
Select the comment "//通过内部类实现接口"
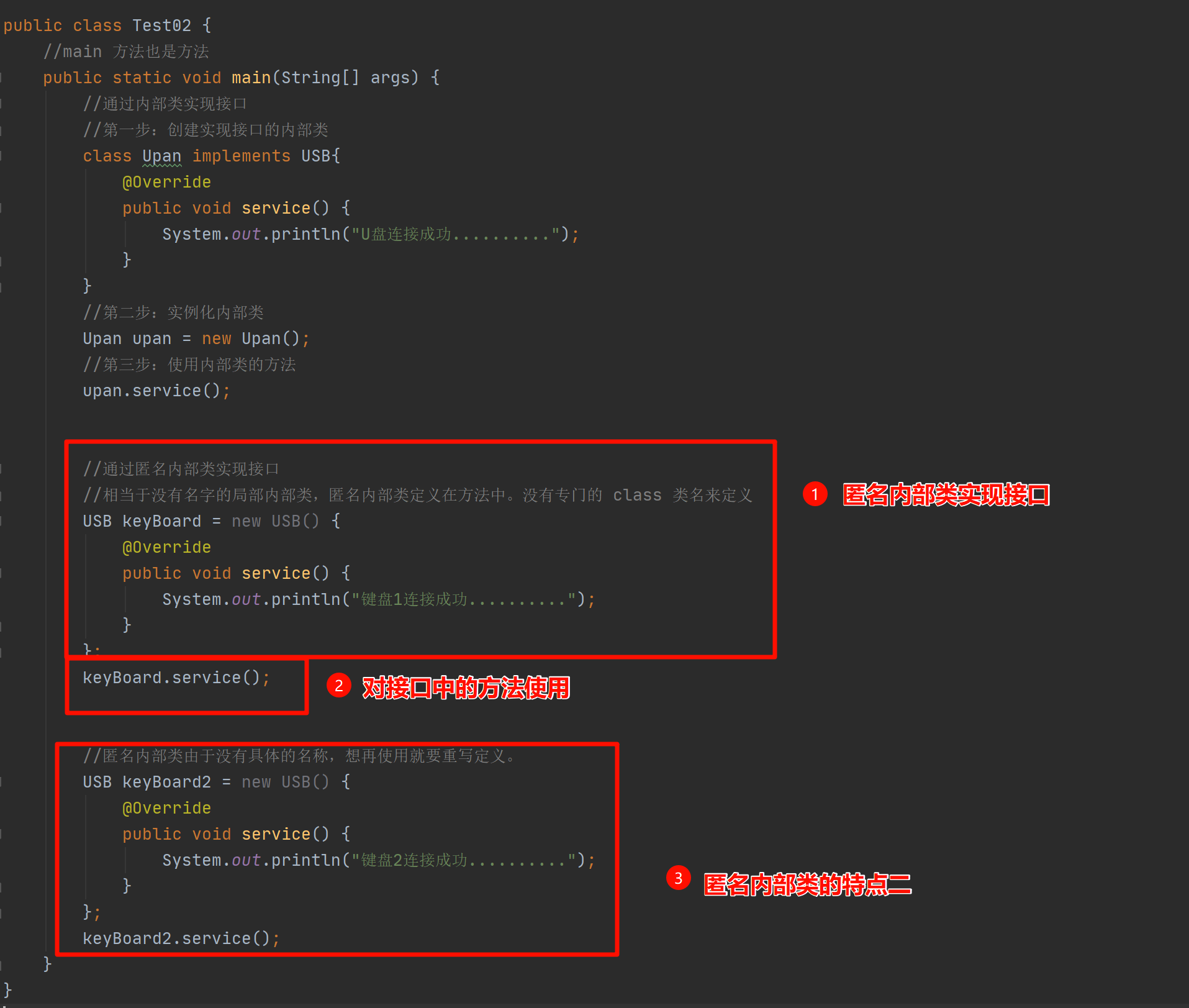point(165,104)
